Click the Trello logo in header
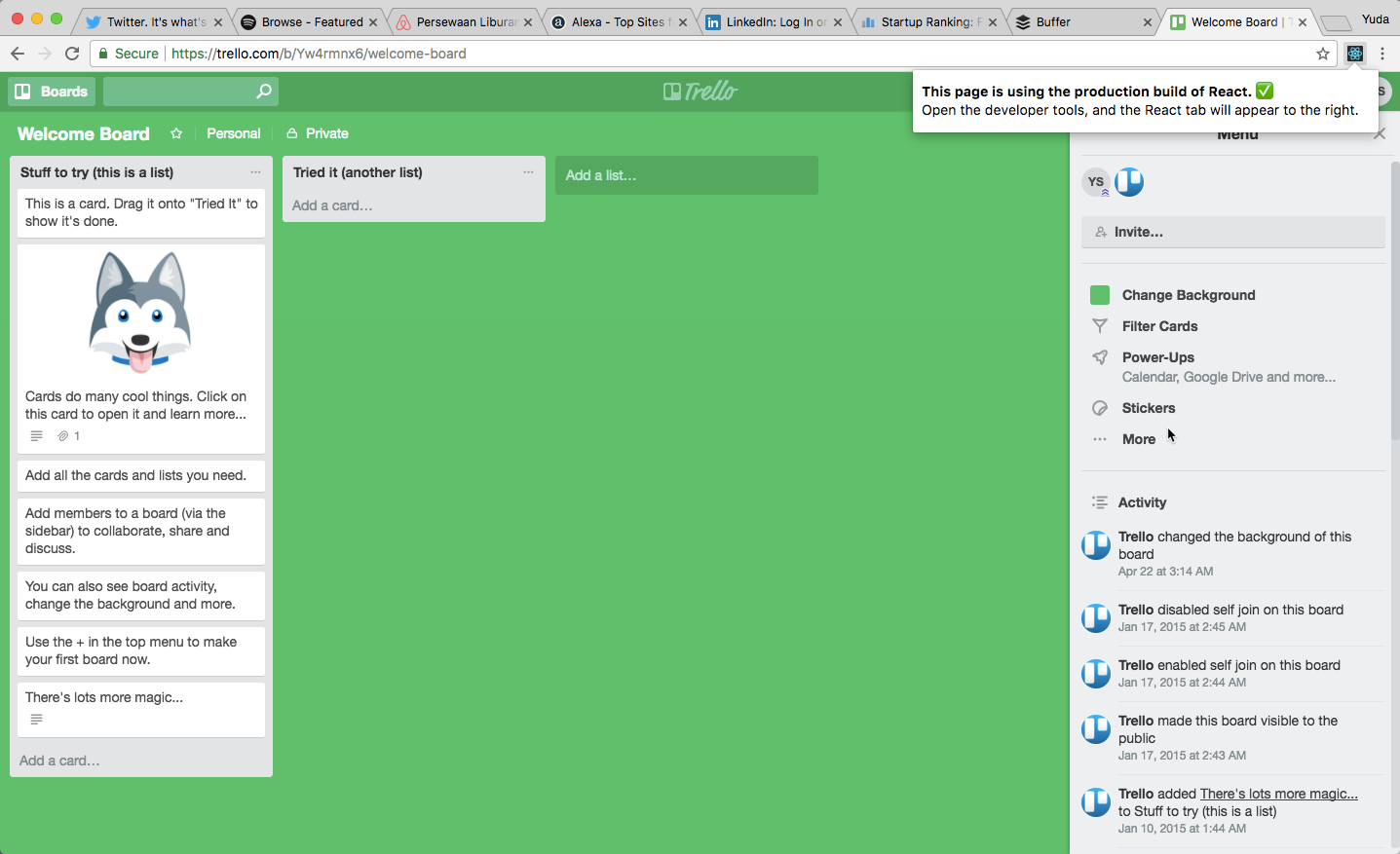1400x854 pixels. [x=700, y=92]
